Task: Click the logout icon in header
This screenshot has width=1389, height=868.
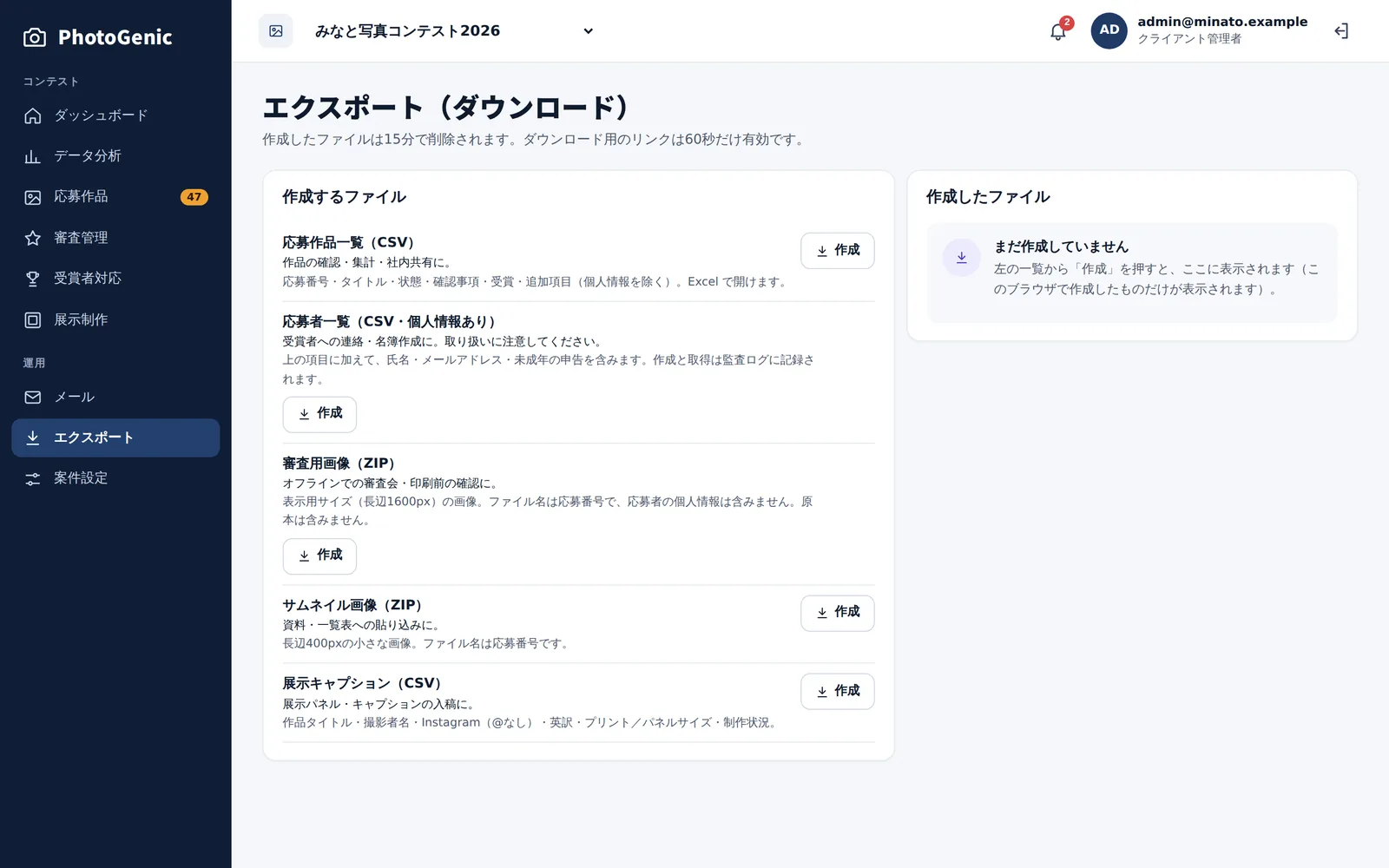Action: 1341,31
